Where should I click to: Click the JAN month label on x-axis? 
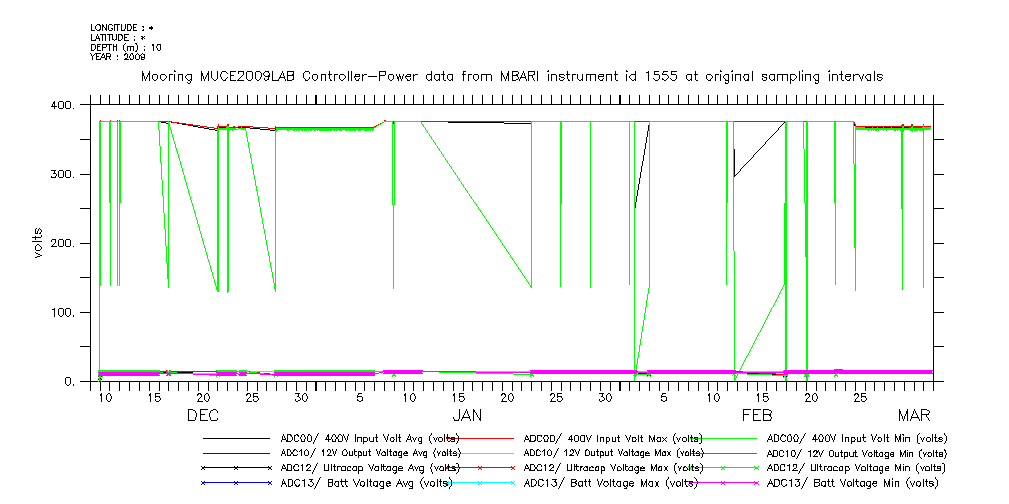tap(467, 415)
